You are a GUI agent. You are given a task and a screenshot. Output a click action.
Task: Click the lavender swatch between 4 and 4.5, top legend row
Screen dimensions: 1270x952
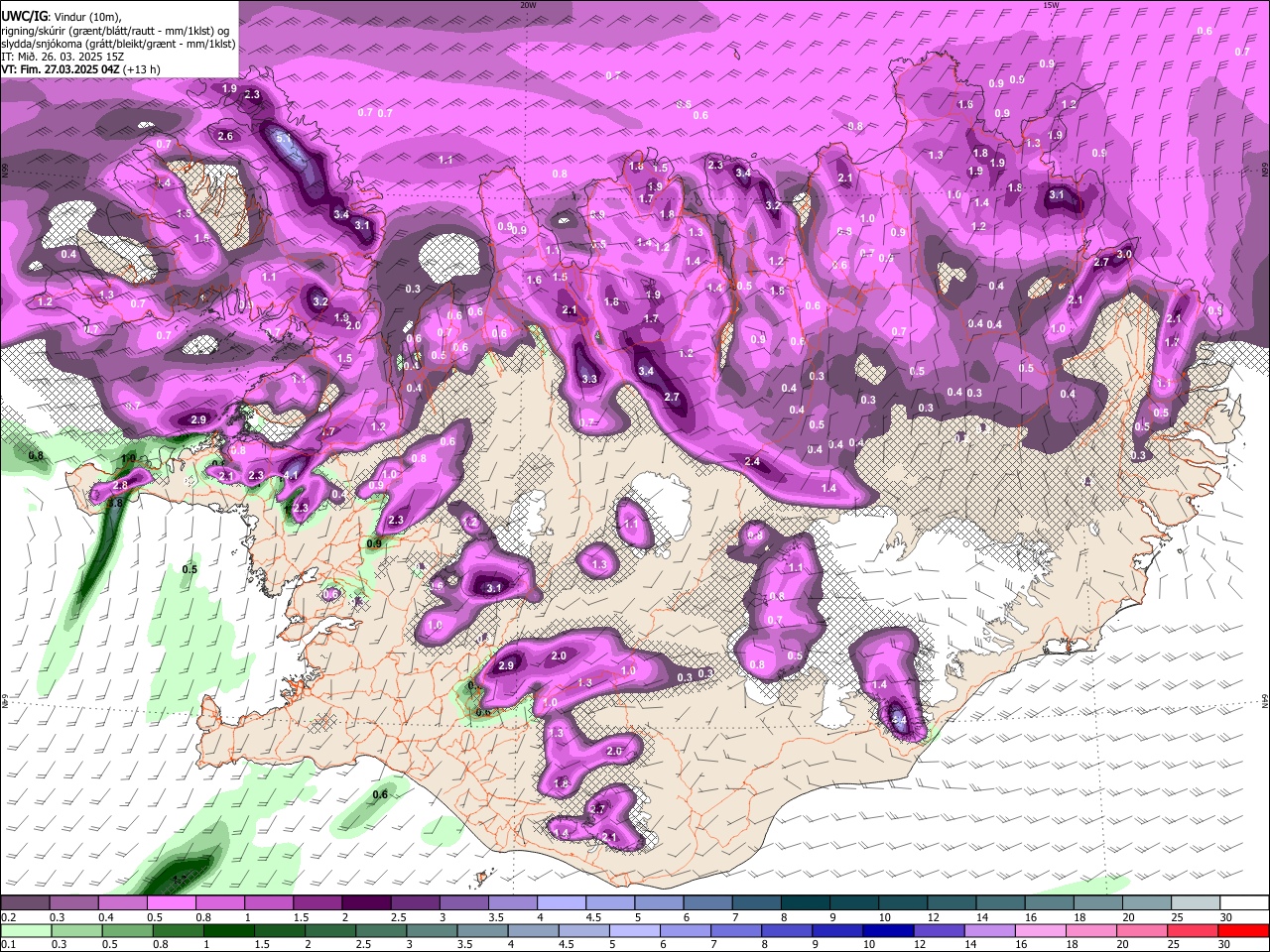[x=562, y=903]
